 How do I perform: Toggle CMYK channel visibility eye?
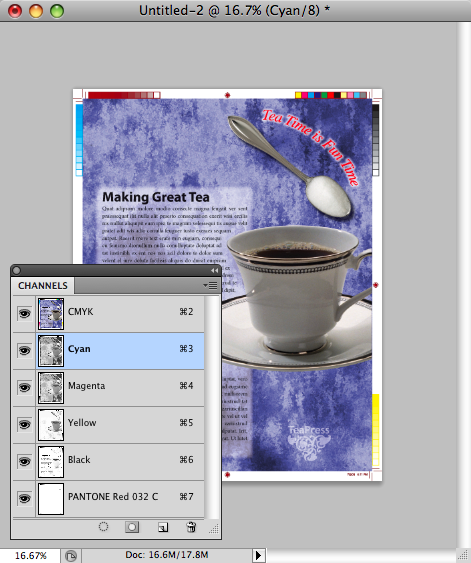24,313
